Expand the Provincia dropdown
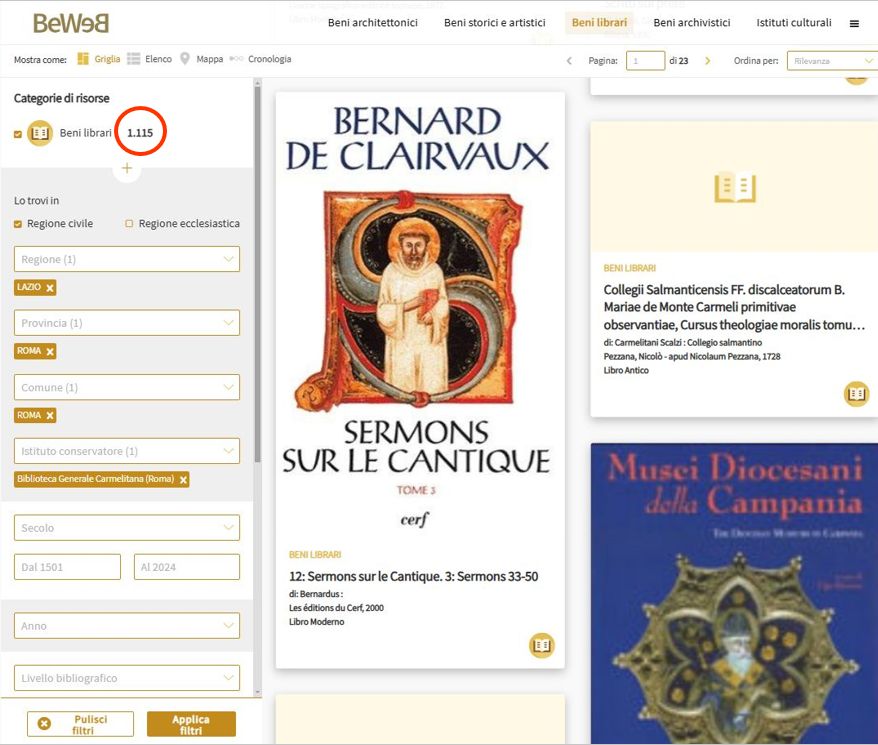Screen dimensions: 878x745 [127, 323]
